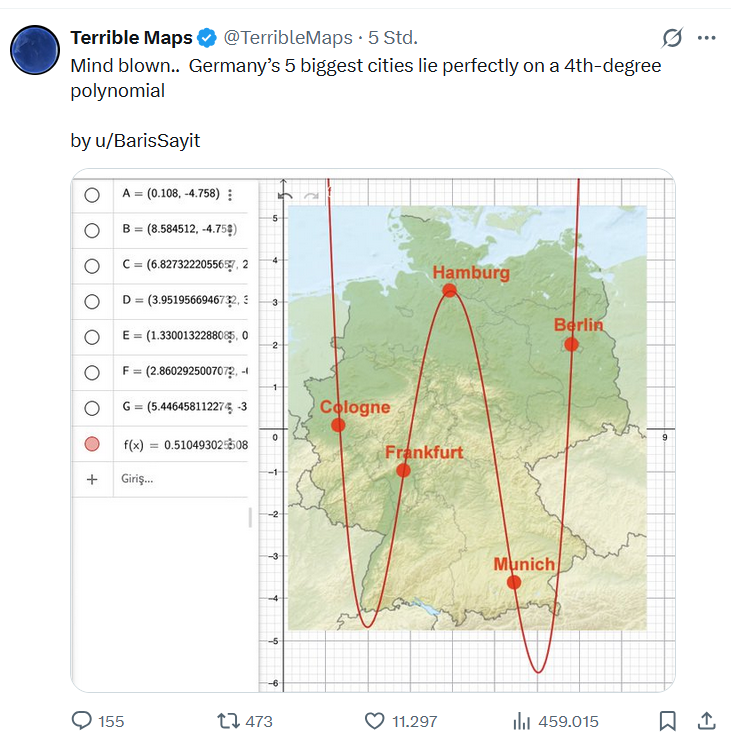Viewport: 731px width, 748px height.
Task: Click the Grok slashed-circle icon
Action: (x=673, y=39)
